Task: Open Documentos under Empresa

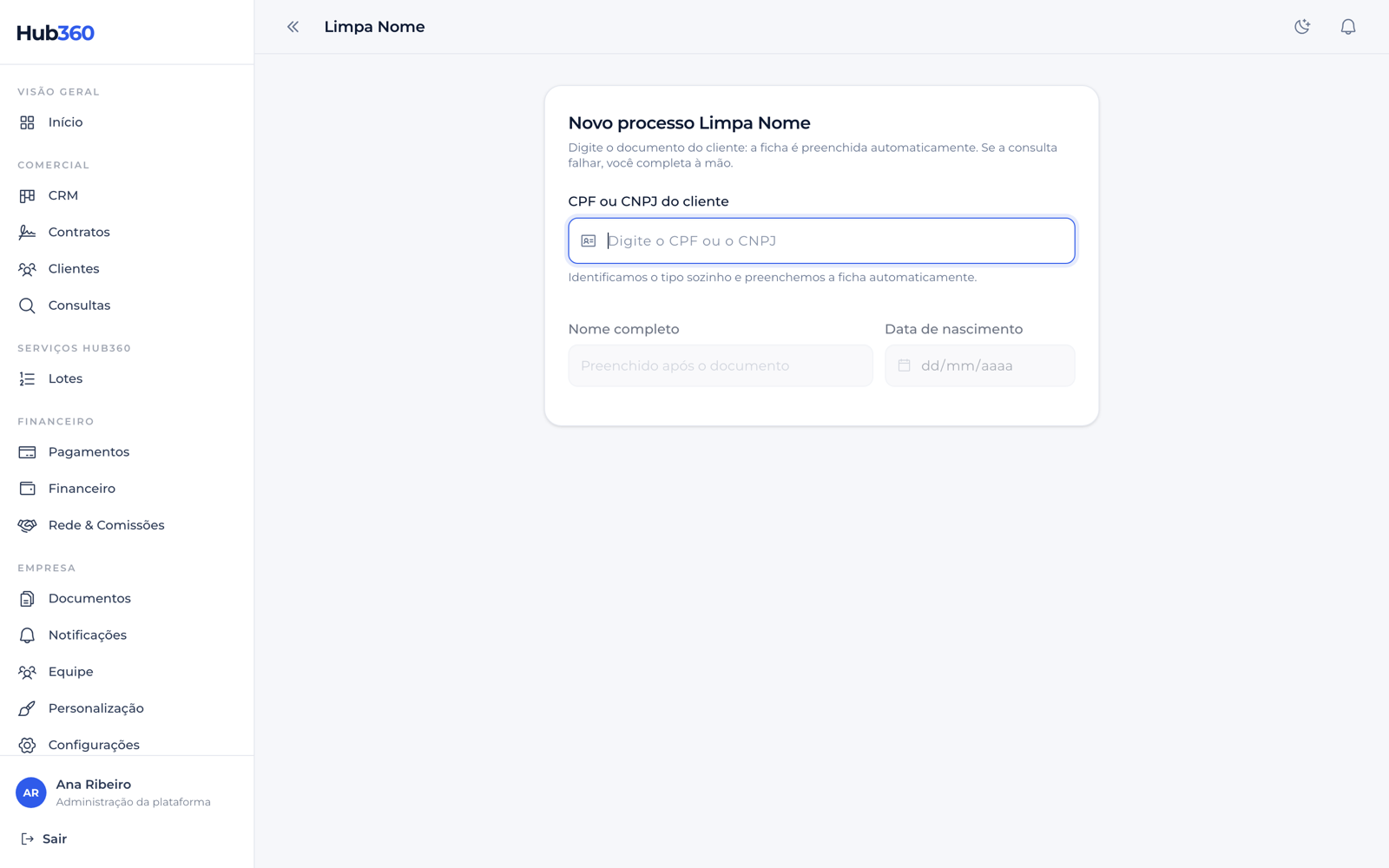Action: click(127, 599)
